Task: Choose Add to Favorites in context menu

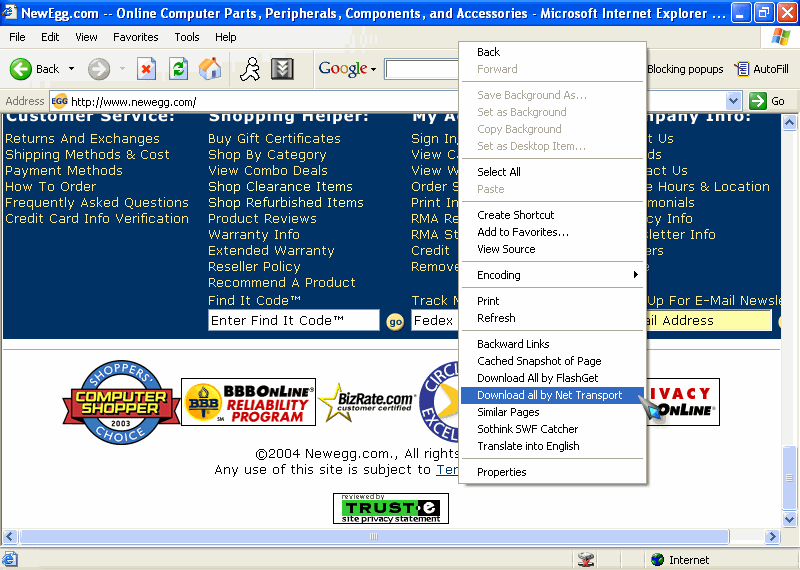Action: pyautogui.click(x=554, y=232)
